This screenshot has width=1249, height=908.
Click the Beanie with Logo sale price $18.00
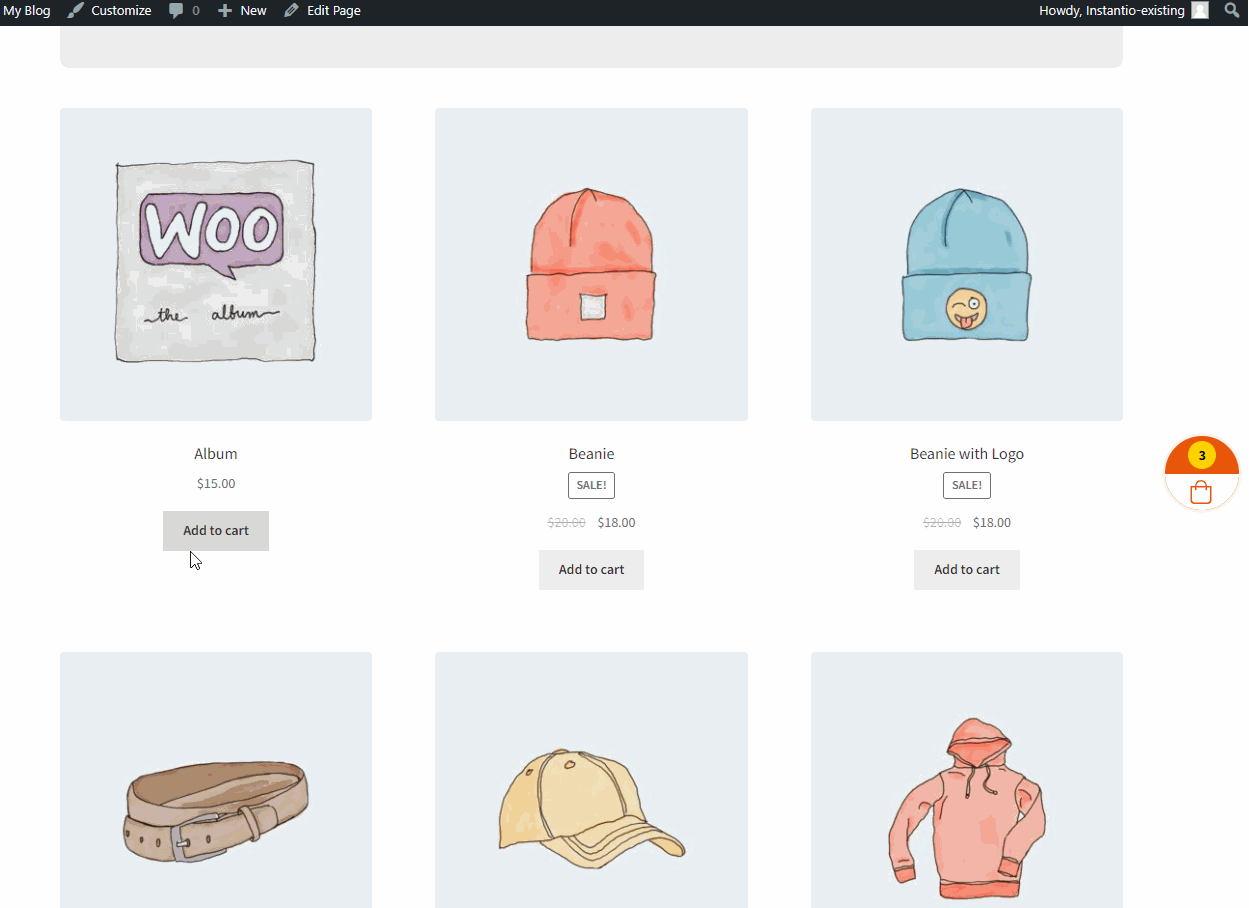(992, 523)
